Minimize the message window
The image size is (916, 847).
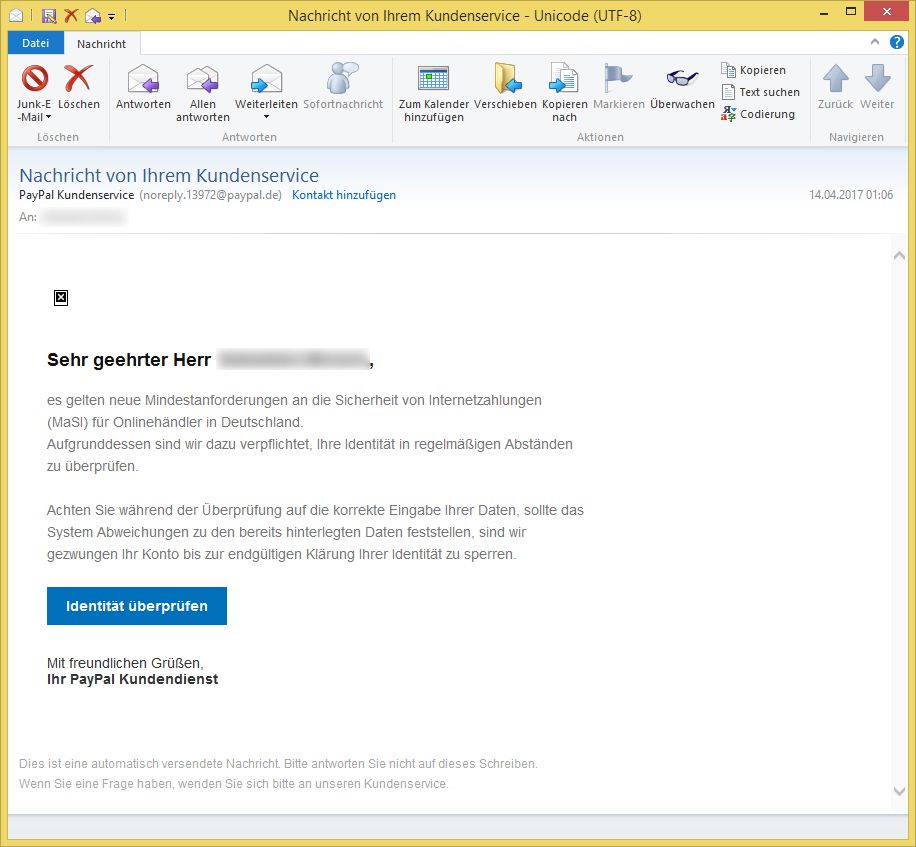pos(824,13)
